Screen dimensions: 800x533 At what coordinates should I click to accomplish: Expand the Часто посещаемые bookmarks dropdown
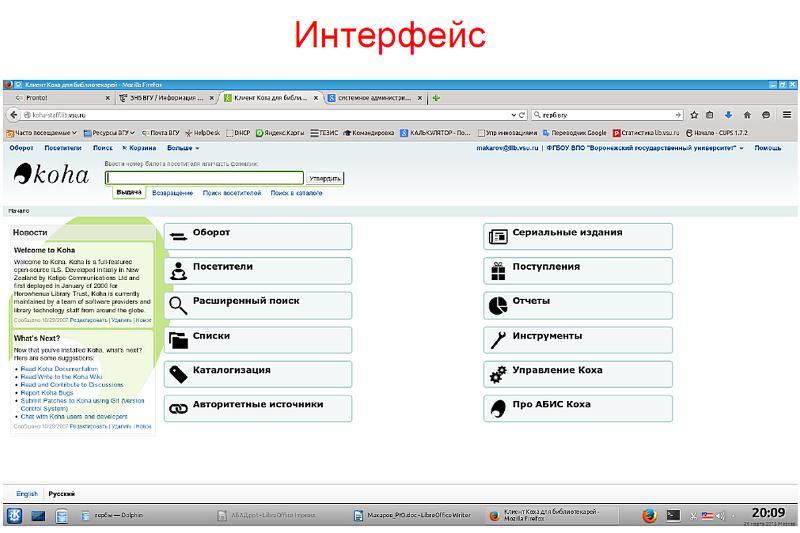[x=42, y=132]
